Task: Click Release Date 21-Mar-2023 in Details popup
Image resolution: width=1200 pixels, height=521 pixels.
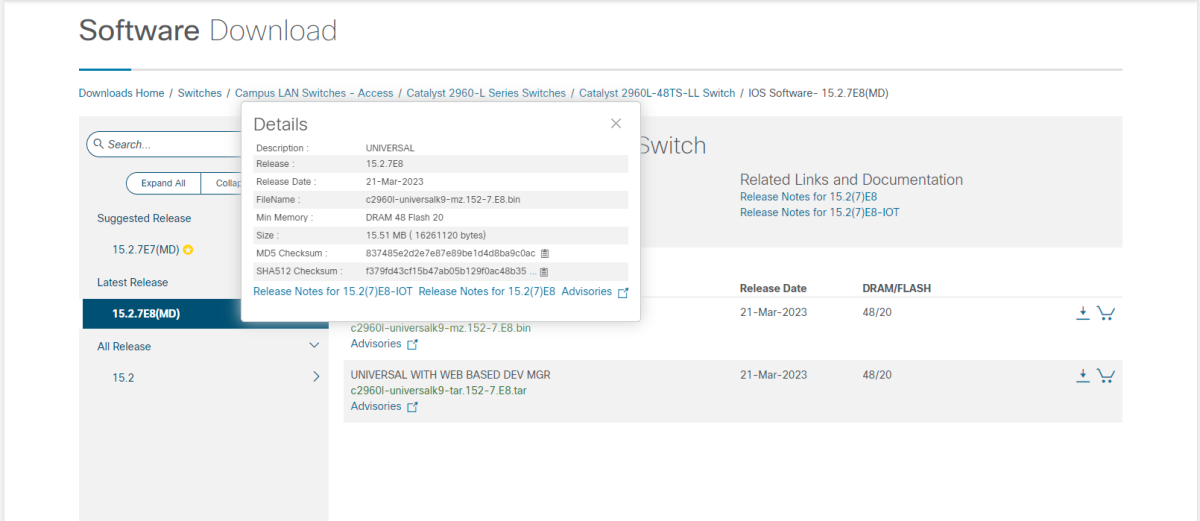Action: click(x=394, y=182)
